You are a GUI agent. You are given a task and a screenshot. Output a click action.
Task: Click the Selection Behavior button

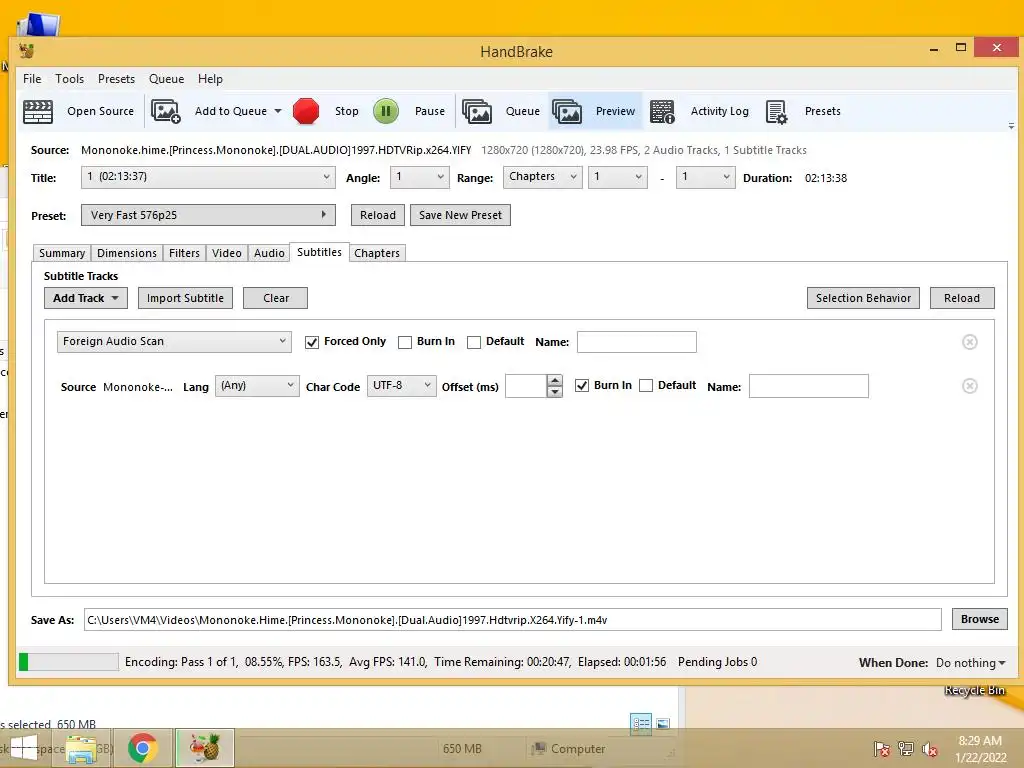pos(863,298)
